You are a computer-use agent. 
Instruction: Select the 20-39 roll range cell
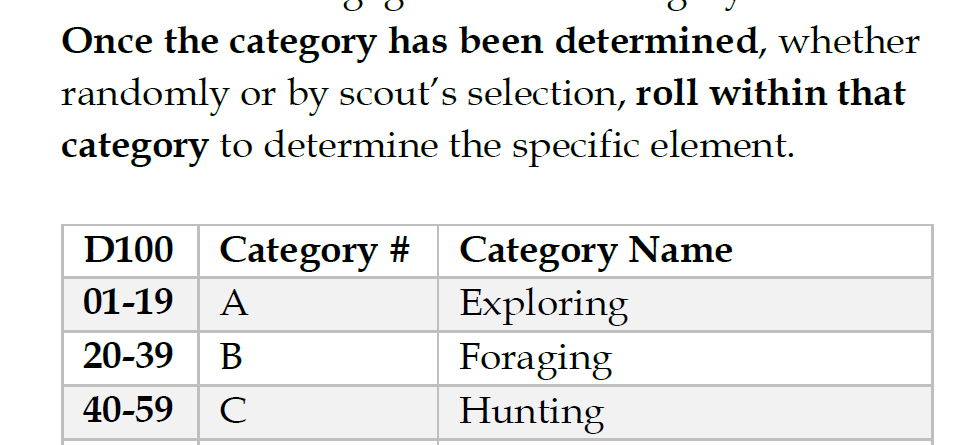coord(129,357)
